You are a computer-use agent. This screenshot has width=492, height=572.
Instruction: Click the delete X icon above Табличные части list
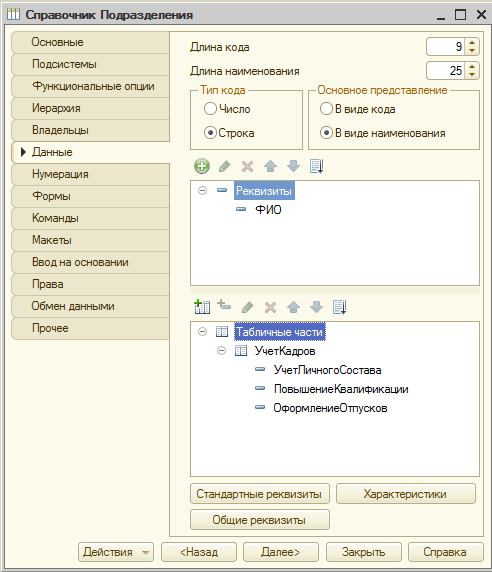[270, 307]
